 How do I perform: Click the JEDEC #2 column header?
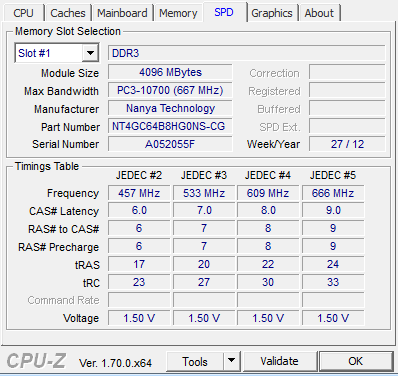[x=139, y=175]
